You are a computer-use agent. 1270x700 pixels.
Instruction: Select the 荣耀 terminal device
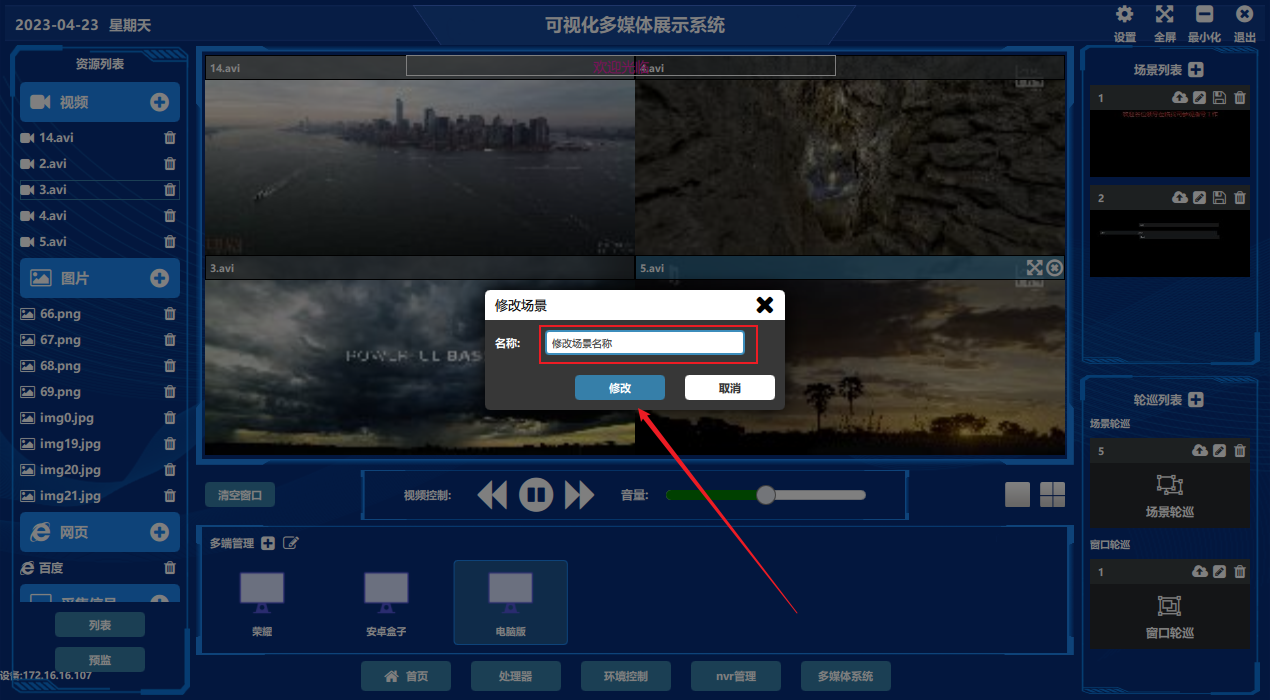(x=262, y=602)
